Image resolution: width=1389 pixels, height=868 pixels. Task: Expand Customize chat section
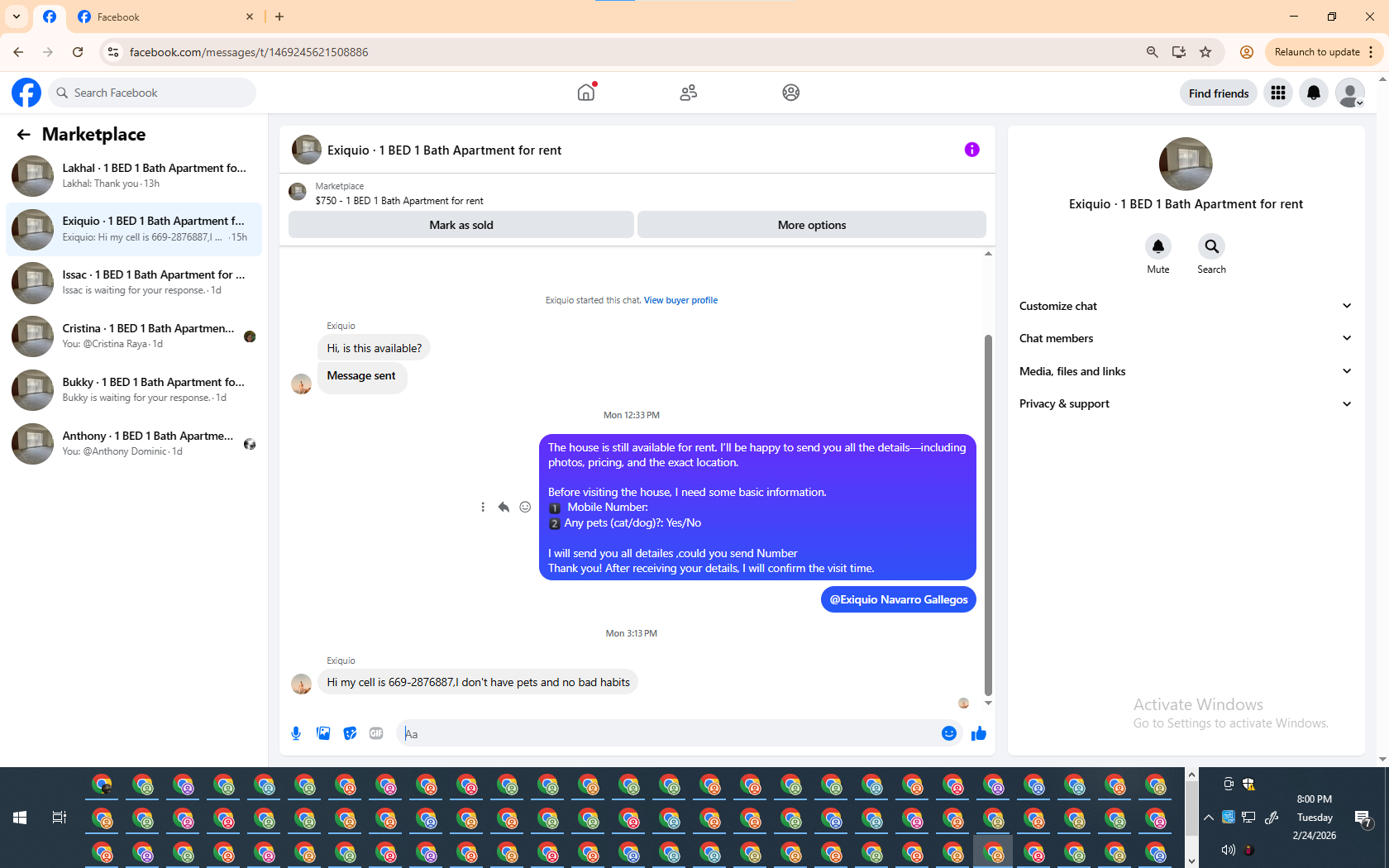coord(1186,306)
